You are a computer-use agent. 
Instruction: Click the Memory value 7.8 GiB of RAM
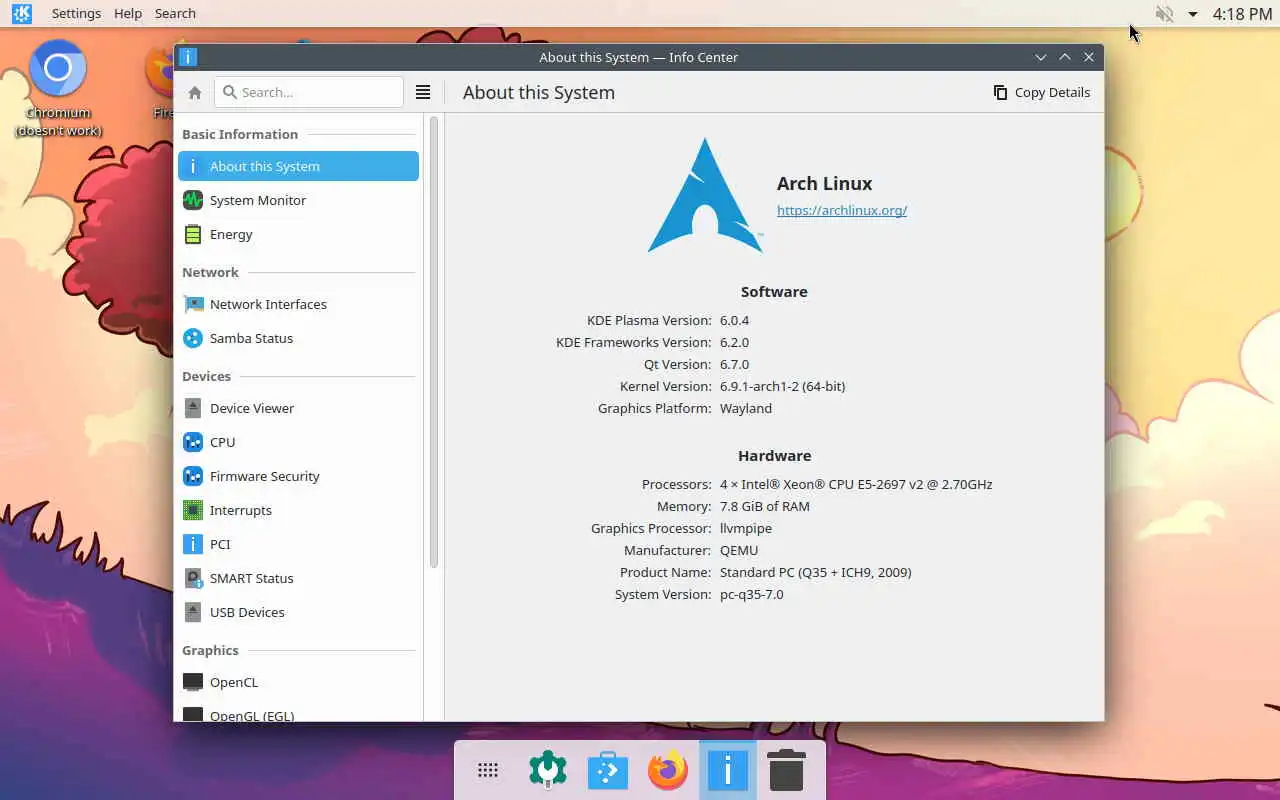pos(765,506)
